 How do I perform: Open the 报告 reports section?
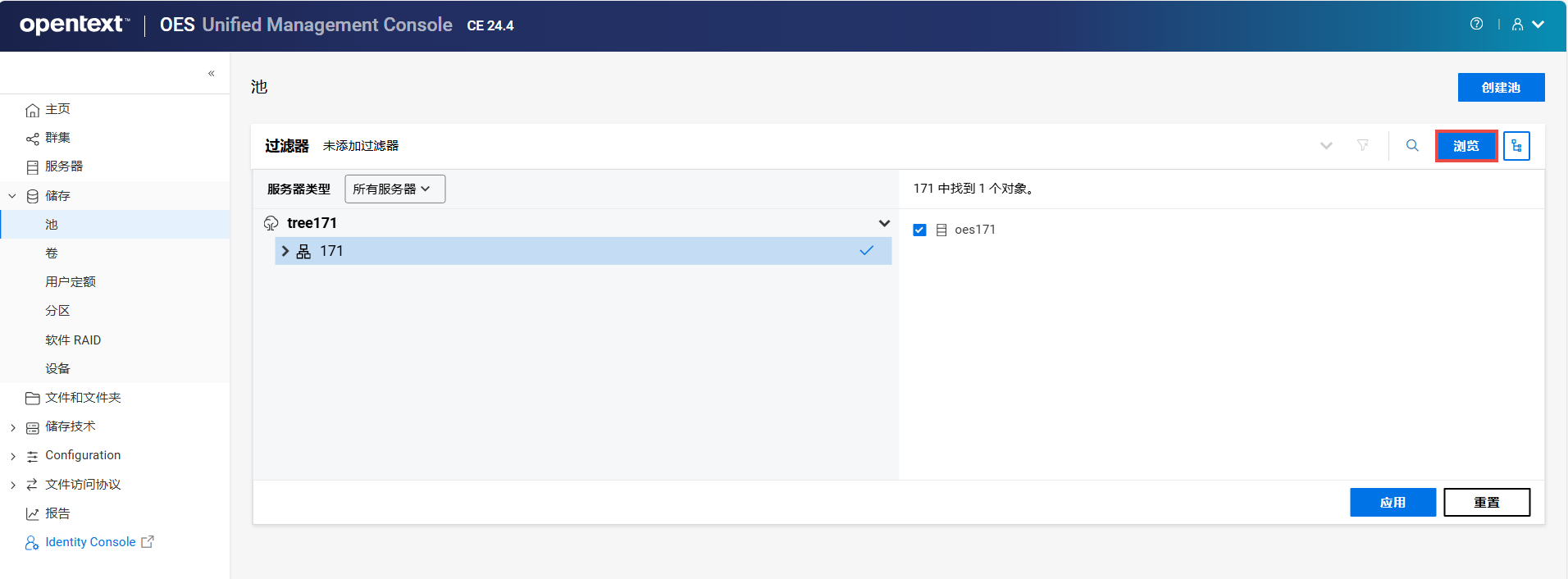point(57,513)
